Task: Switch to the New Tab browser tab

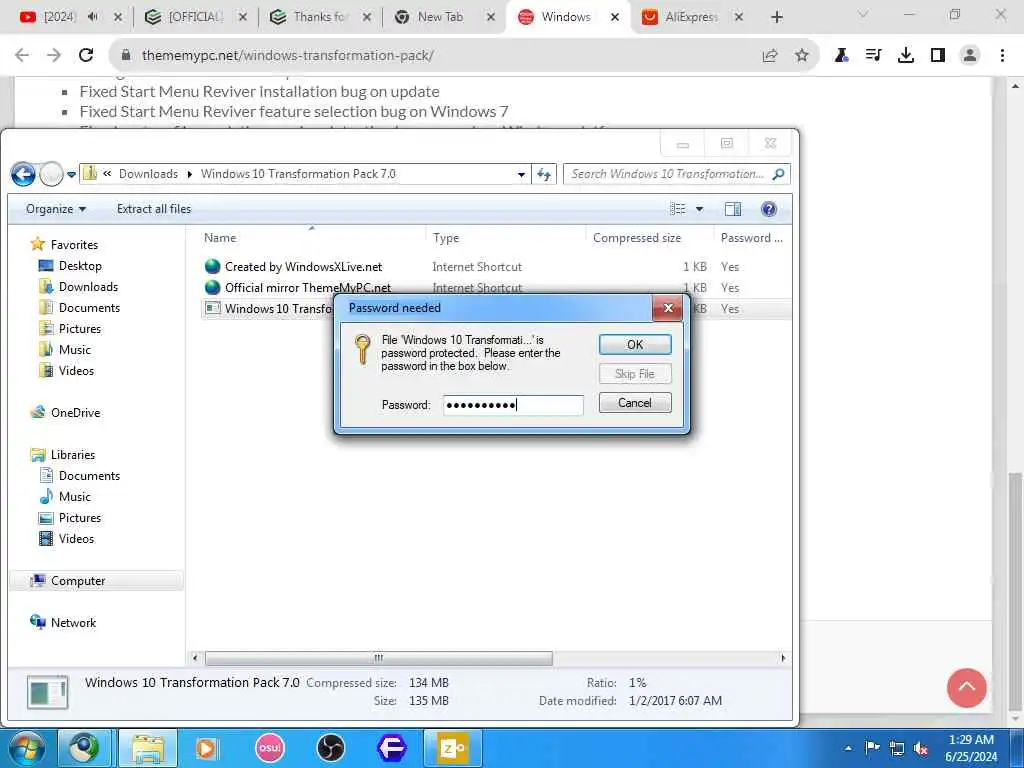Action: click(x=440, y=17)
